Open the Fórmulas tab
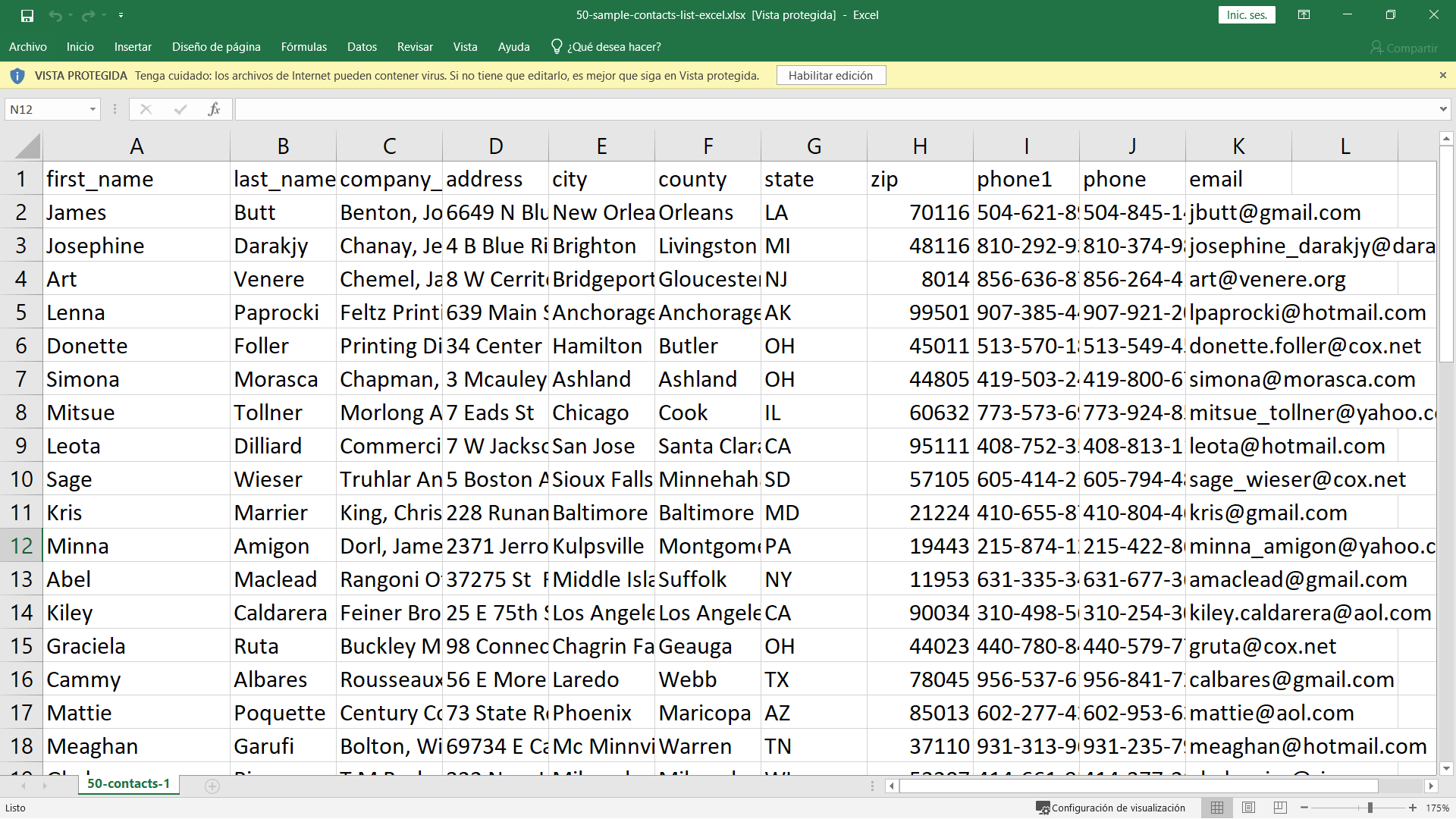This screenshot has height=819, width=1456. tap(304, 47)
